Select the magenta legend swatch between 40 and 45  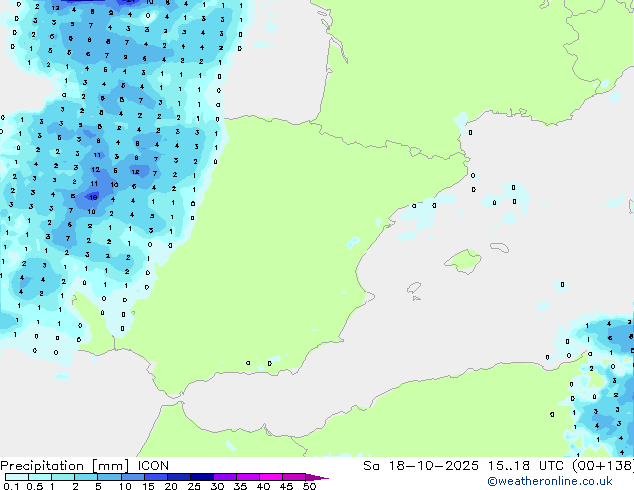[271, 477]
